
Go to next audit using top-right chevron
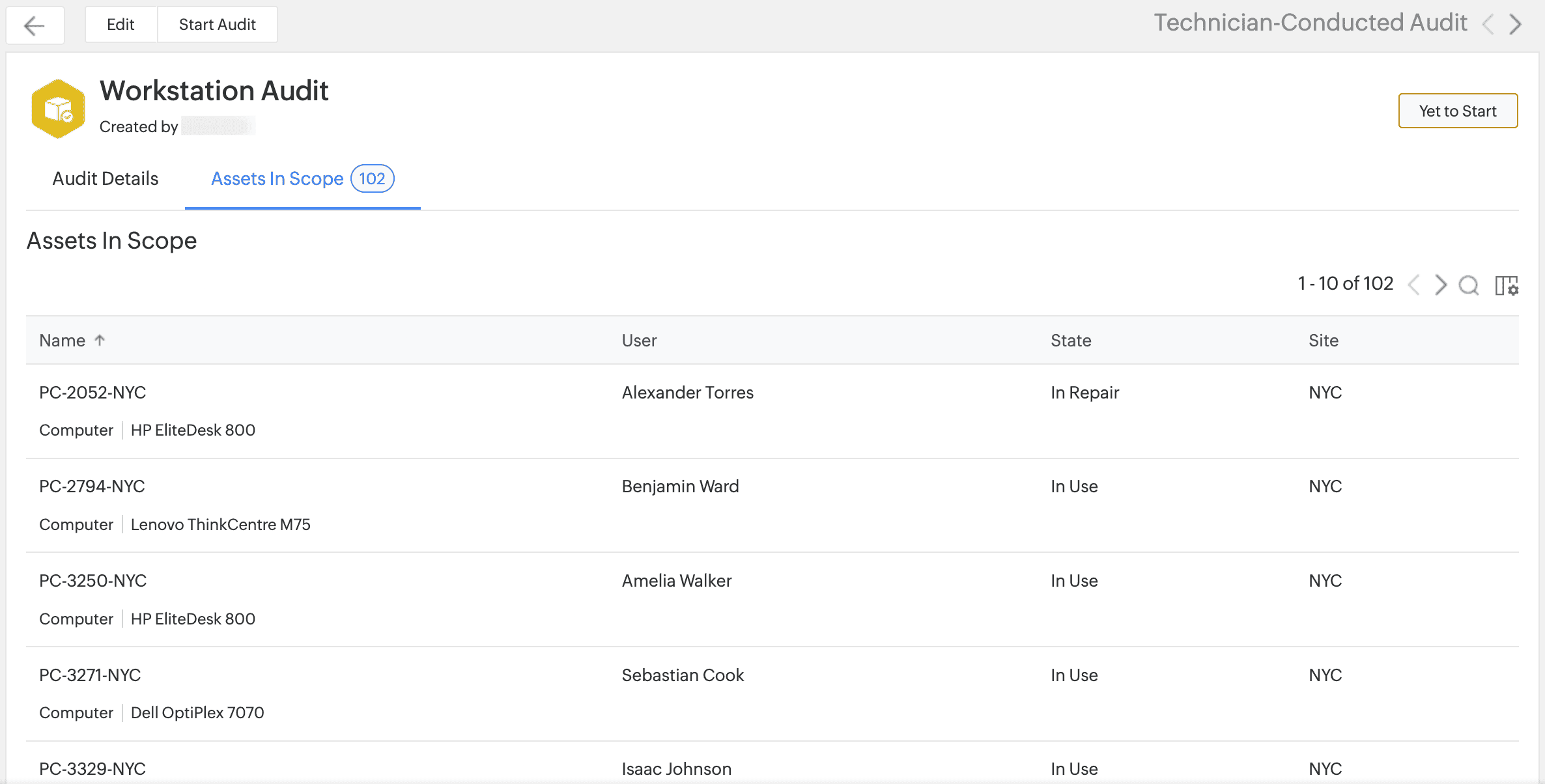click(x=1516, y=25)
